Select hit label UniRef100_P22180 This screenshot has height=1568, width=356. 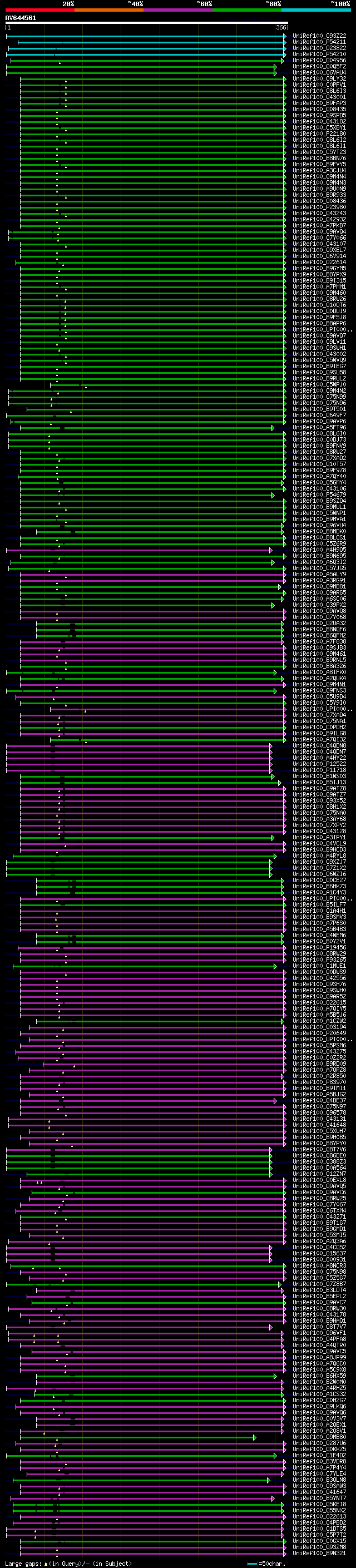[x=319, y=133]
